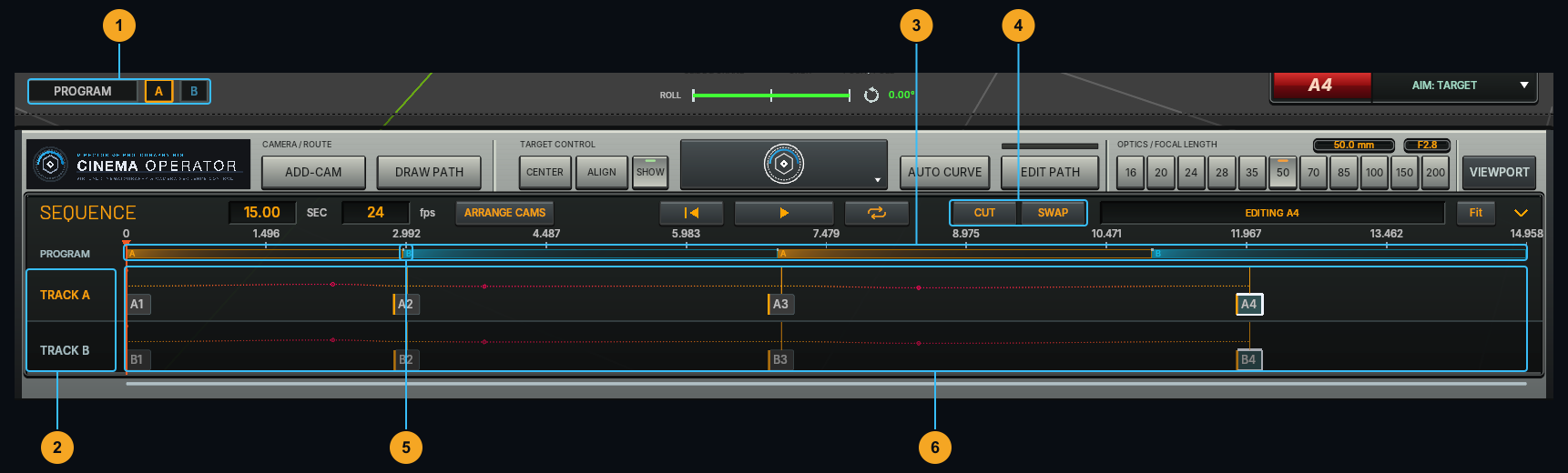Select keyframe A1 on Track A

coord(137,304)
